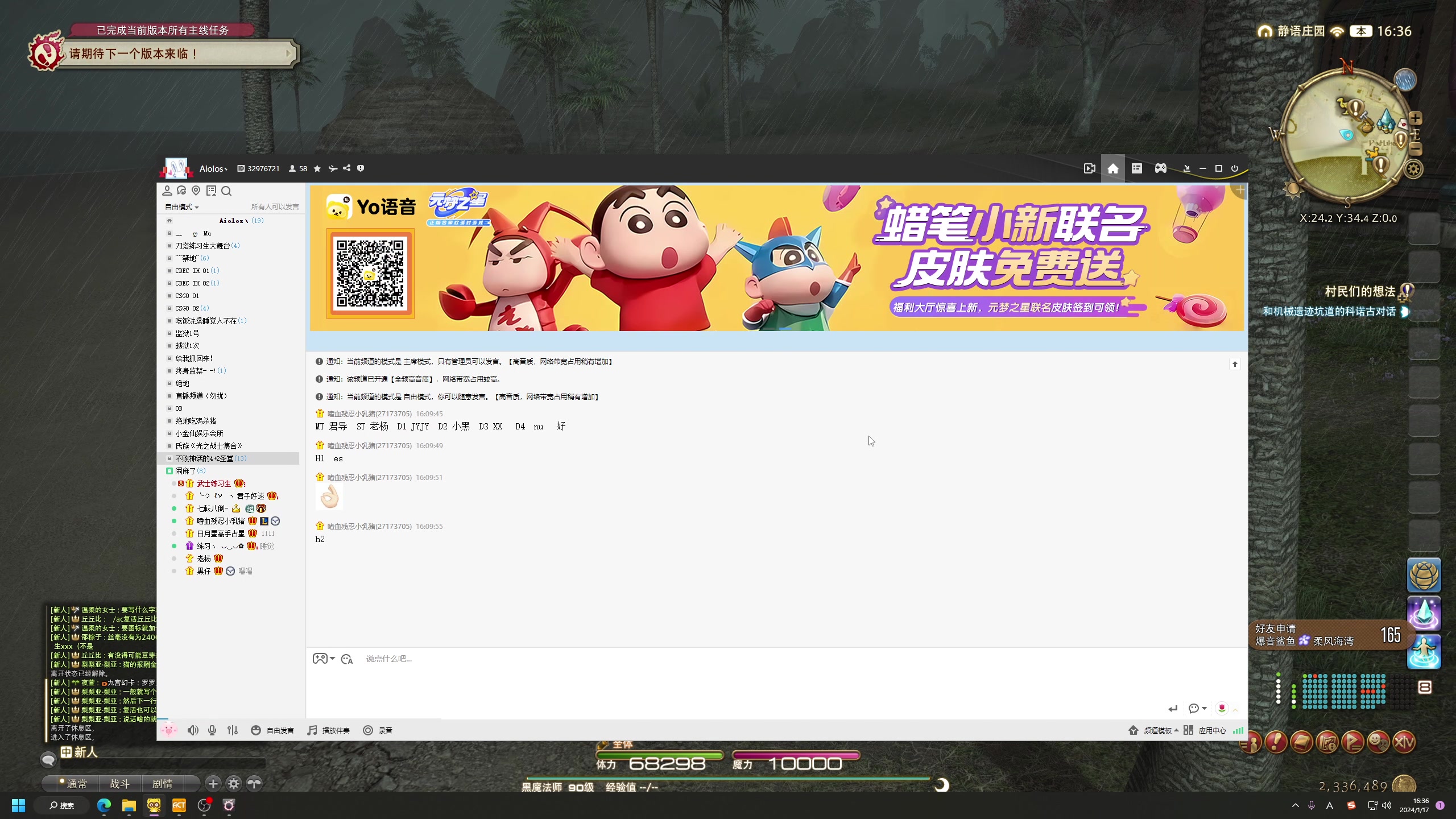Locate my position with the pin icon
1456x819 pixels.
click(x=196, y=191)
